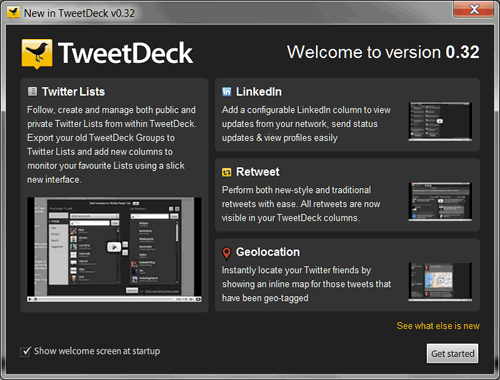Open the Geolocation map screenshot thumbnail
Image resolution: width=500 pixels, height=380 pixels.
(x=440, y=282)
